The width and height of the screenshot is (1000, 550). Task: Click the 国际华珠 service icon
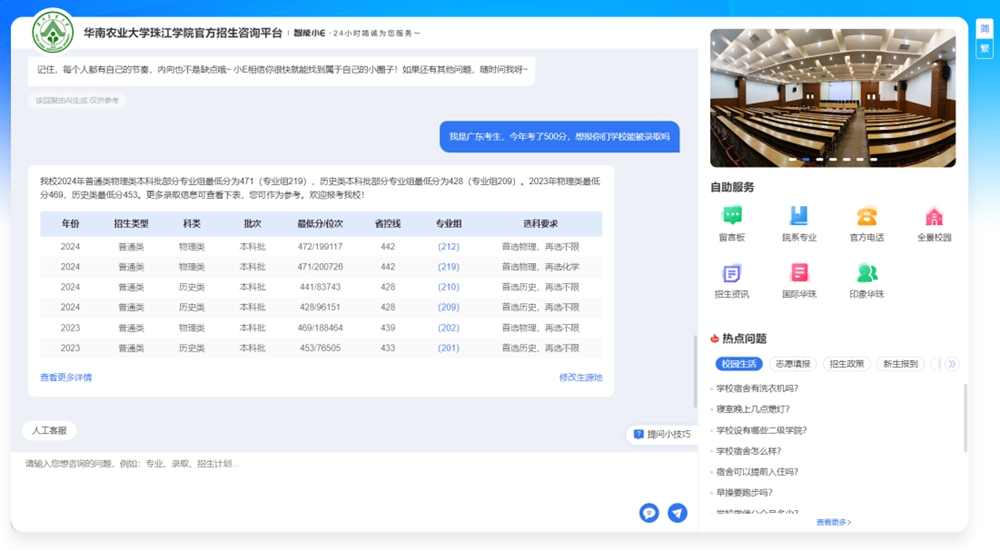(799, 274)
